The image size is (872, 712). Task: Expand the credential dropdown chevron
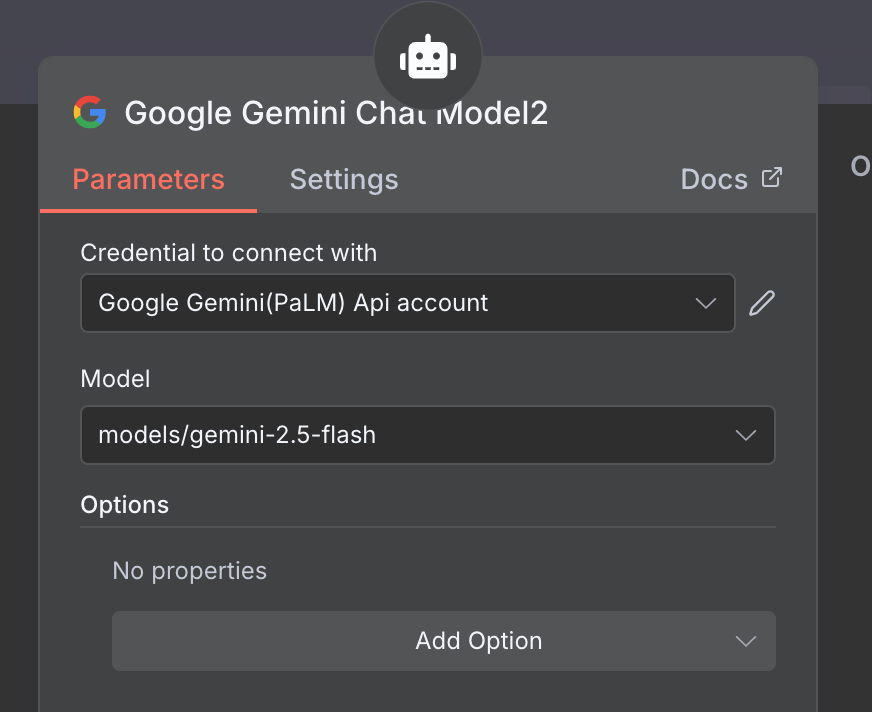(x=706, y=303)
